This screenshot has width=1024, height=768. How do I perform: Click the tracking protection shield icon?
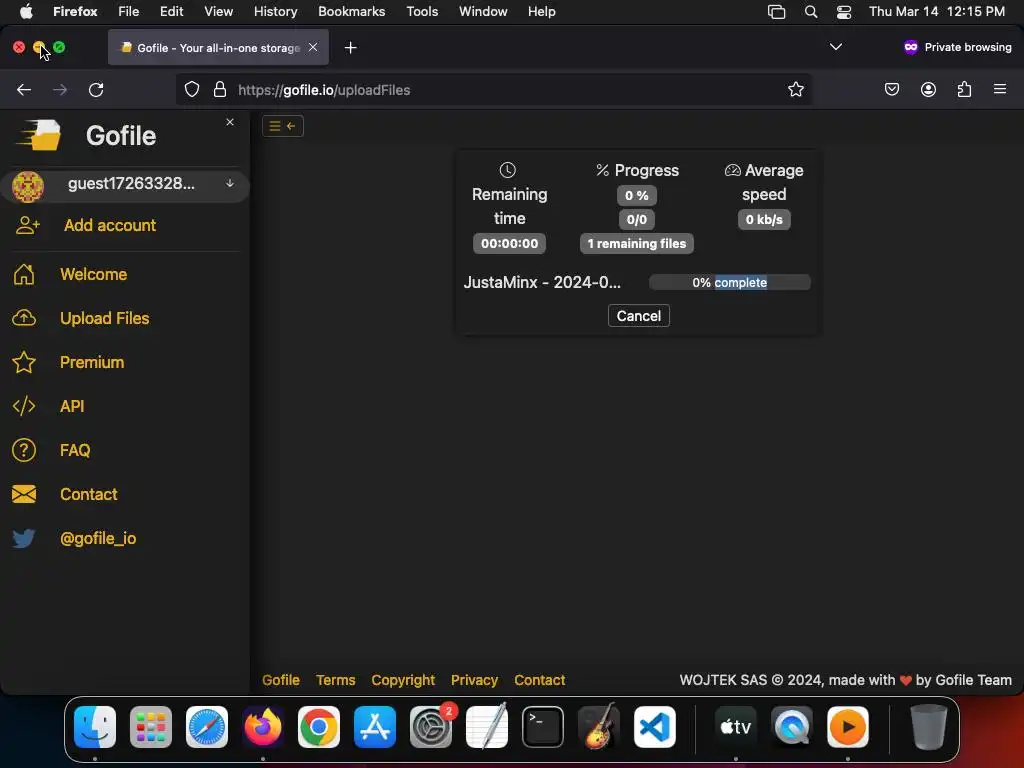[x=191, y=89]
